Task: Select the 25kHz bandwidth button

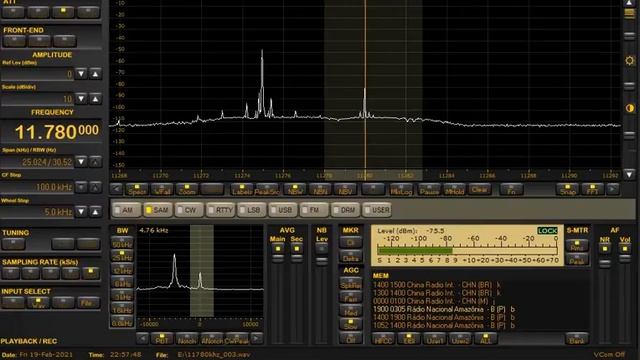Action: (122, 257)
